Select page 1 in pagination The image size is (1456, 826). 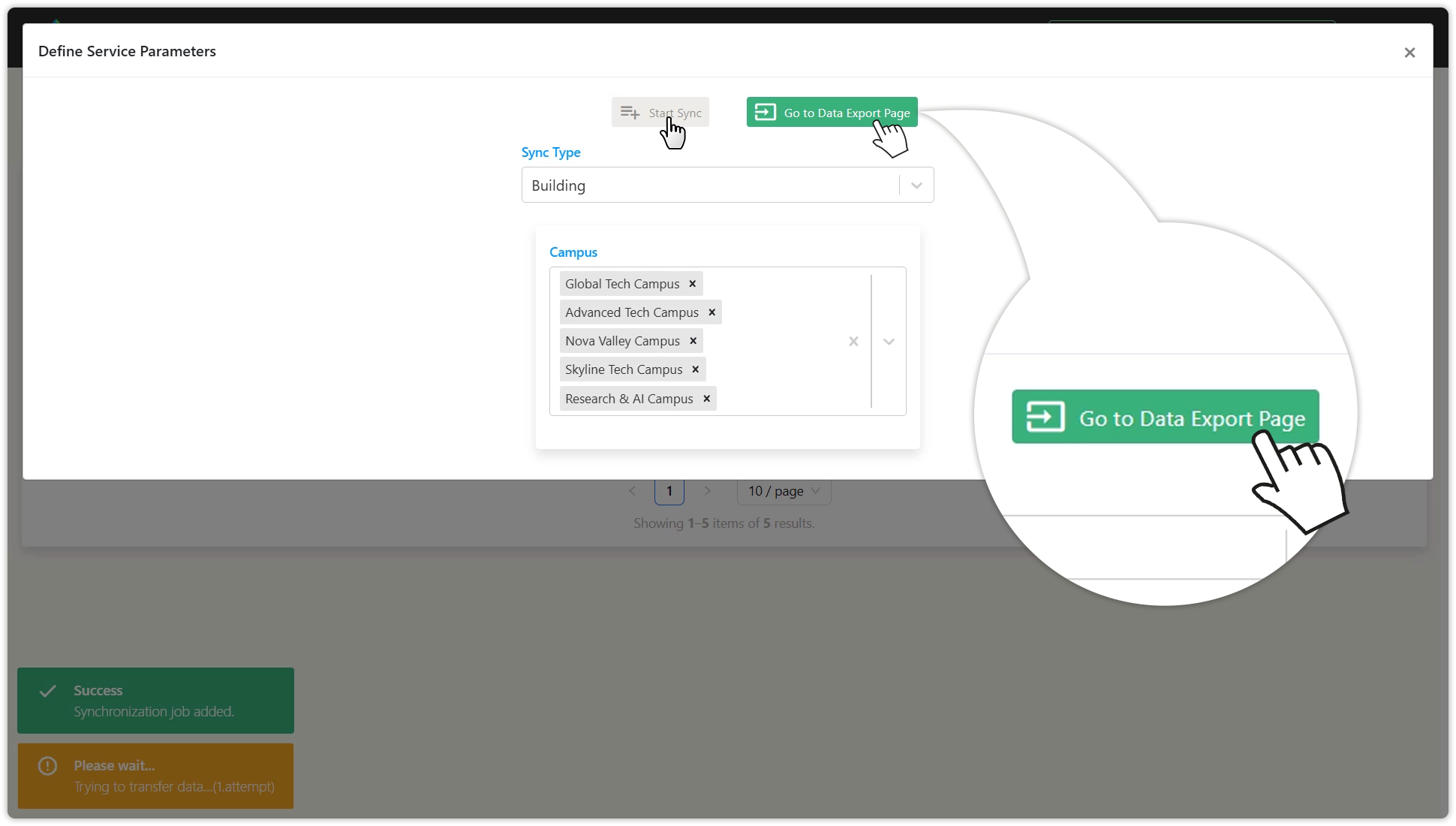click(x=669, y=491)
